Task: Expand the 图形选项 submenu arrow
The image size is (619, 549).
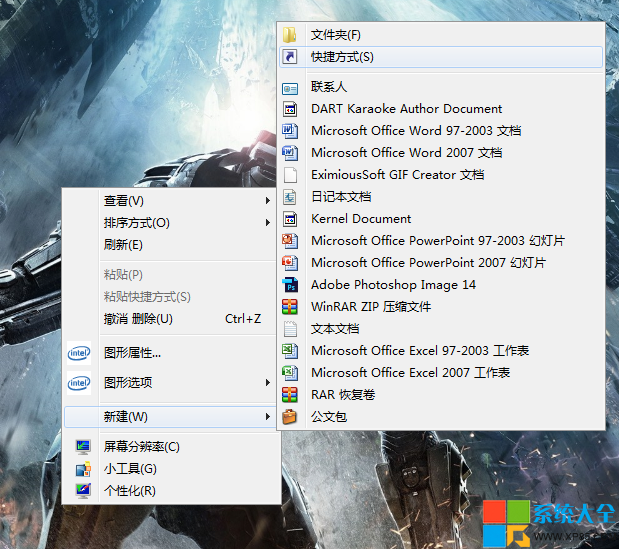Action: click(268, 383)
